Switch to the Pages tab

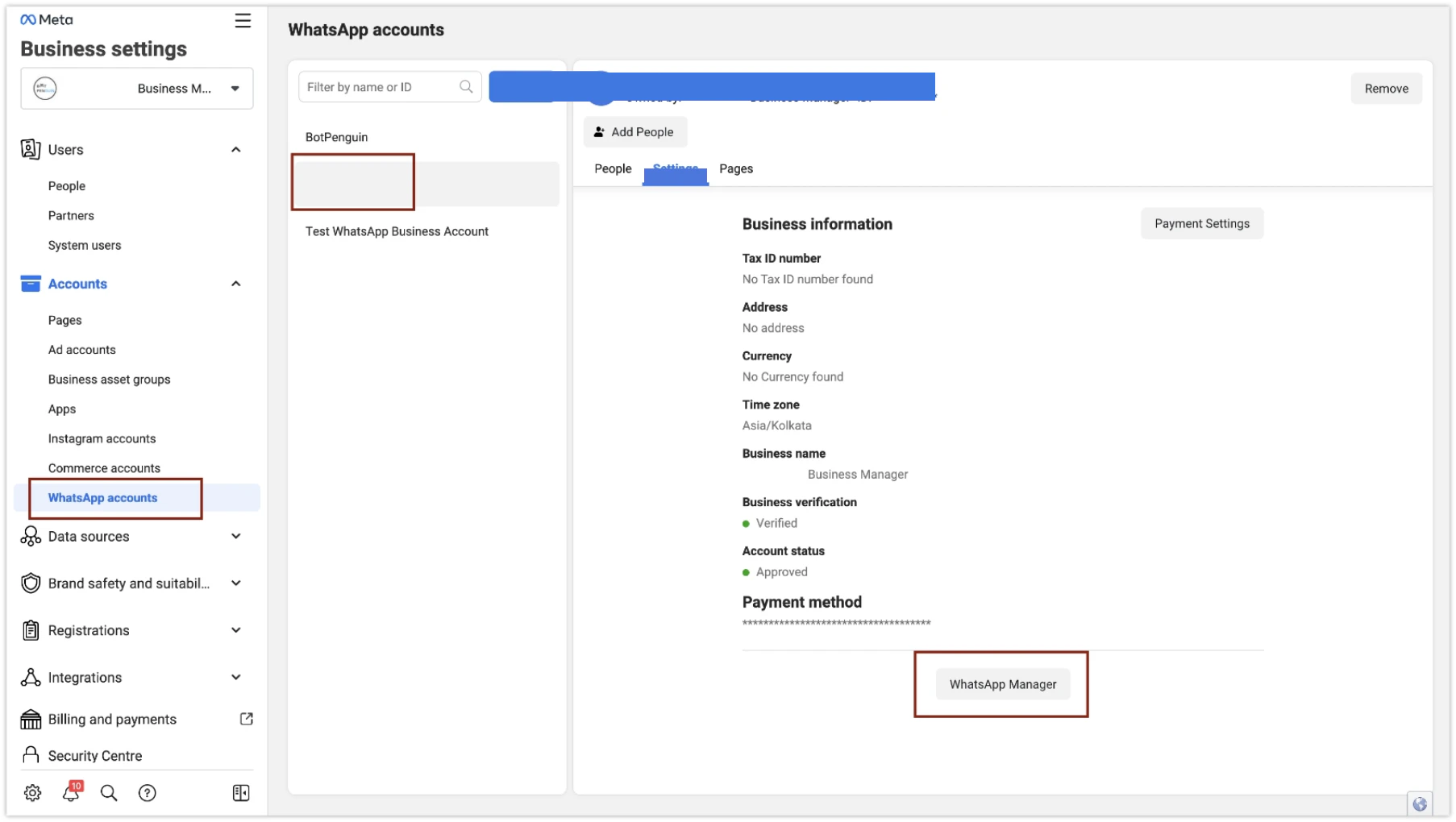tap(736, 168)
